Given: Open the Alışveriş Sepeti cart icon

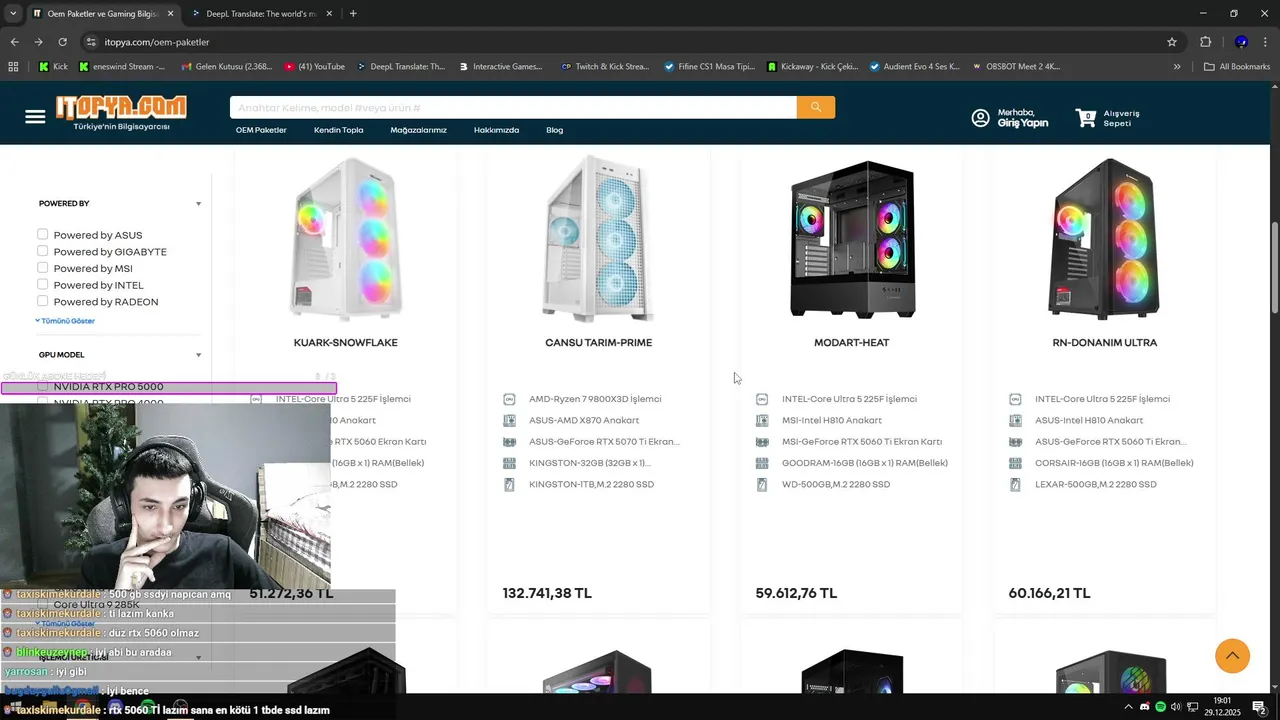Looking at the screenshot, I should click(x=1086, y=118).
